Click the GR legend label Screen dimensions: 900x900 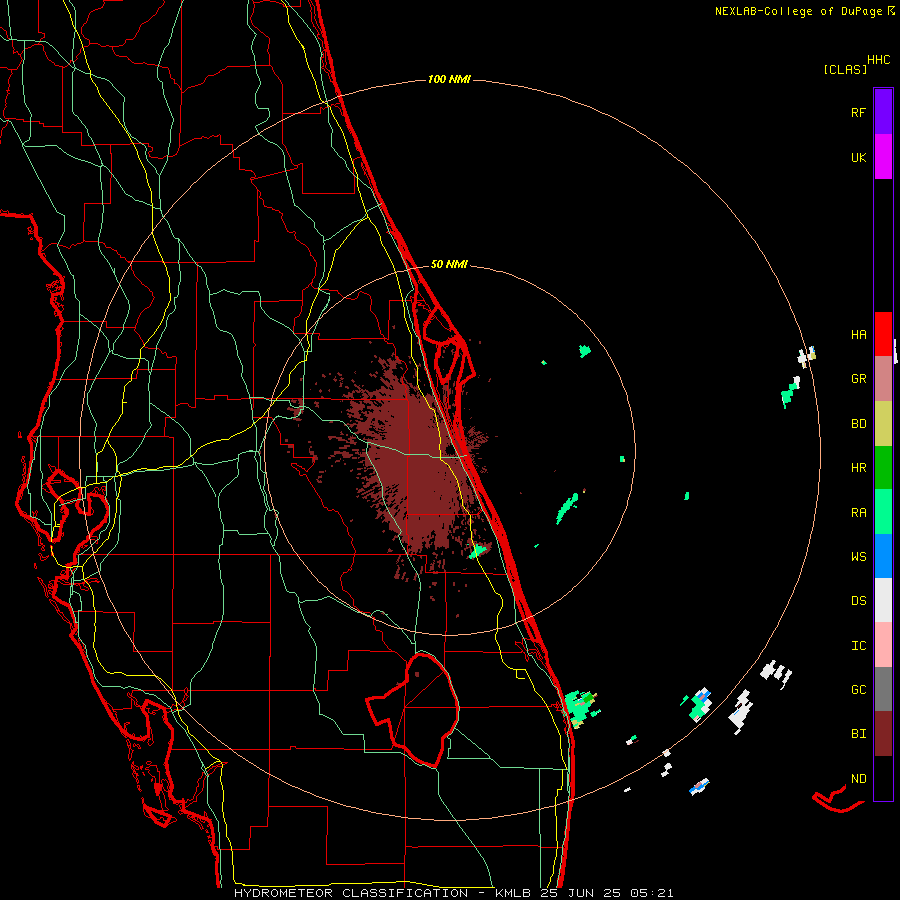tap(858, 379)
